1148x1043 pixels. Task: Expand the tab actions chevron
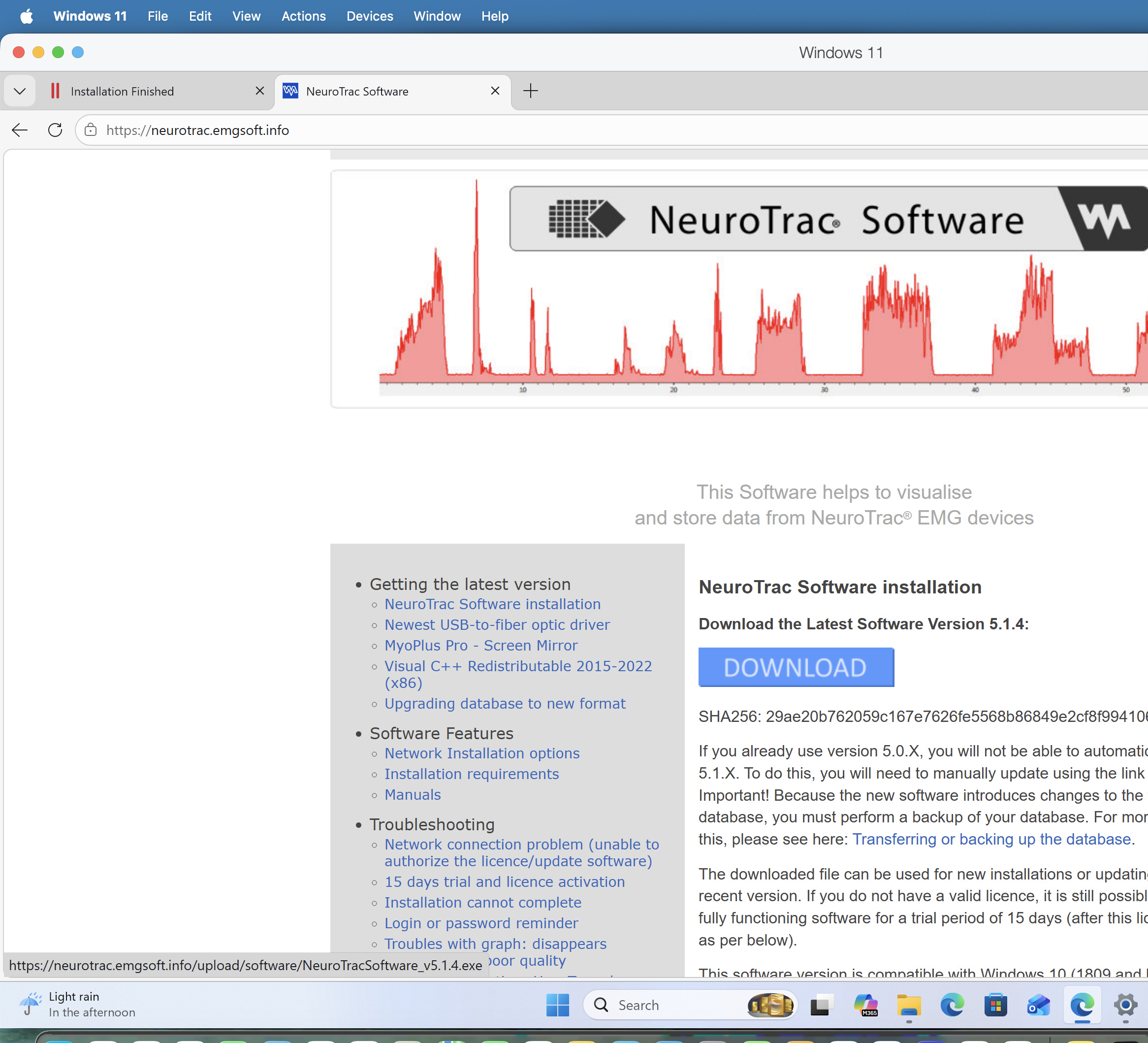click(x=20, y=91)
